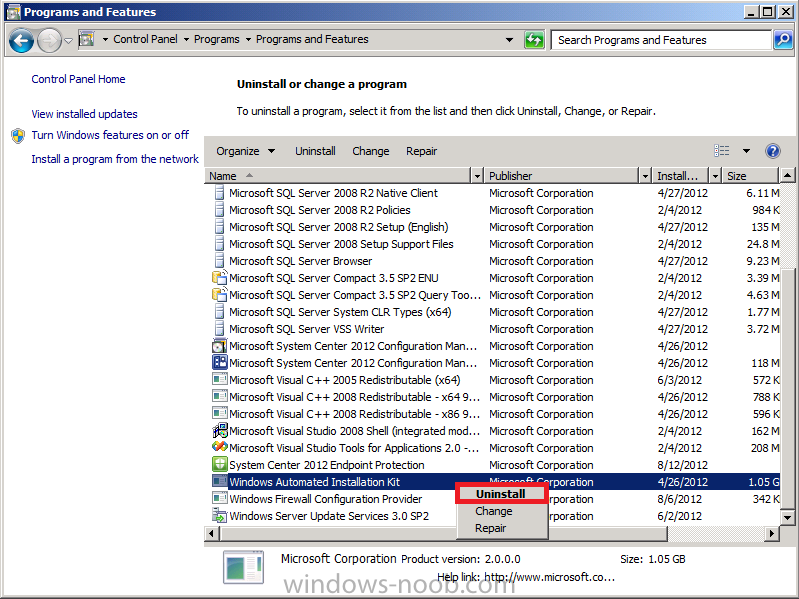This screenshot has width=799, height=599.
Task: Go back with the blue Back arrow
Action: (21, 40)
